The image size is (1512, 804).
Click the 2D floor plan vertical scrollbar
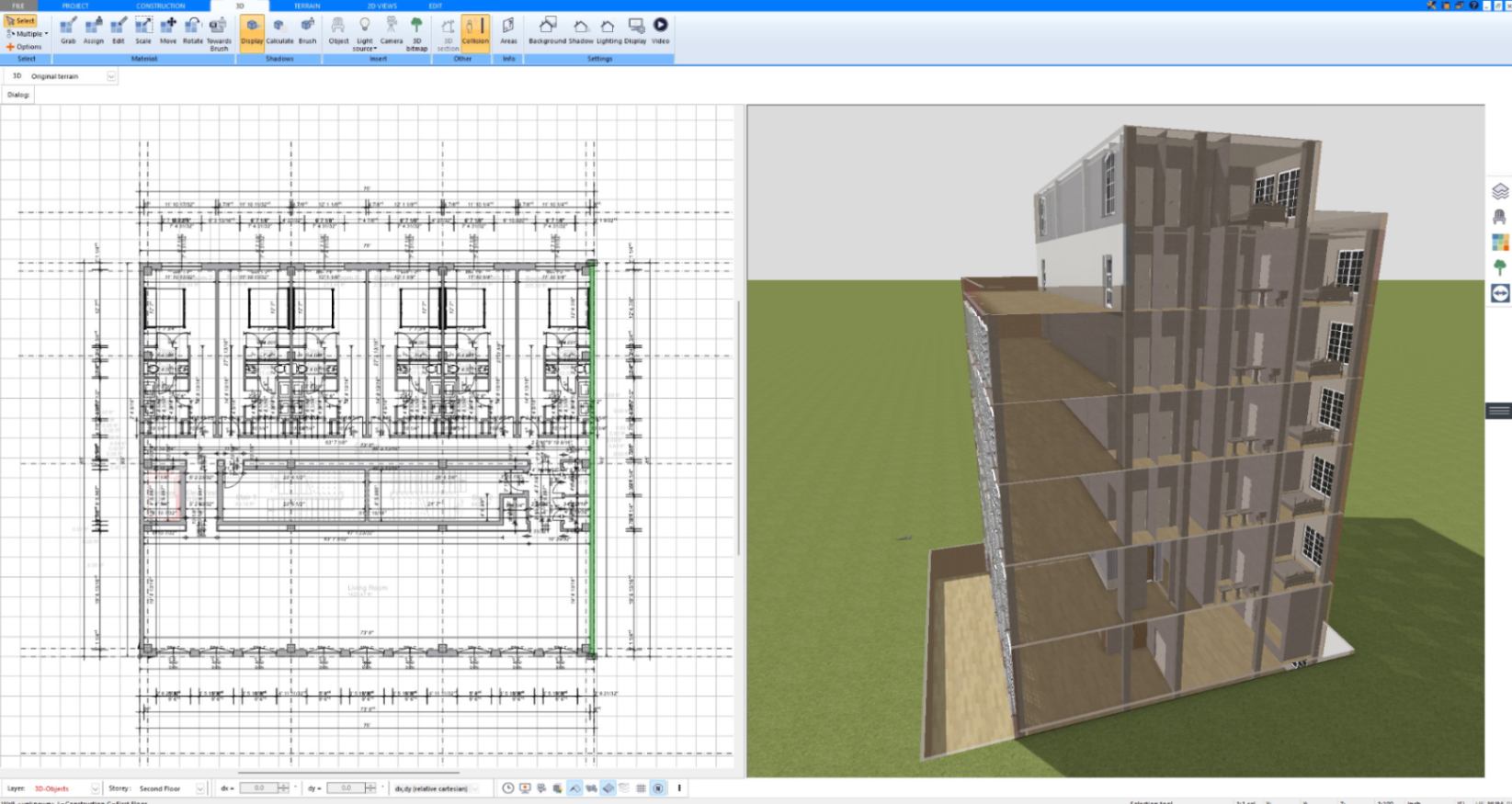click(x=739, y=427)
